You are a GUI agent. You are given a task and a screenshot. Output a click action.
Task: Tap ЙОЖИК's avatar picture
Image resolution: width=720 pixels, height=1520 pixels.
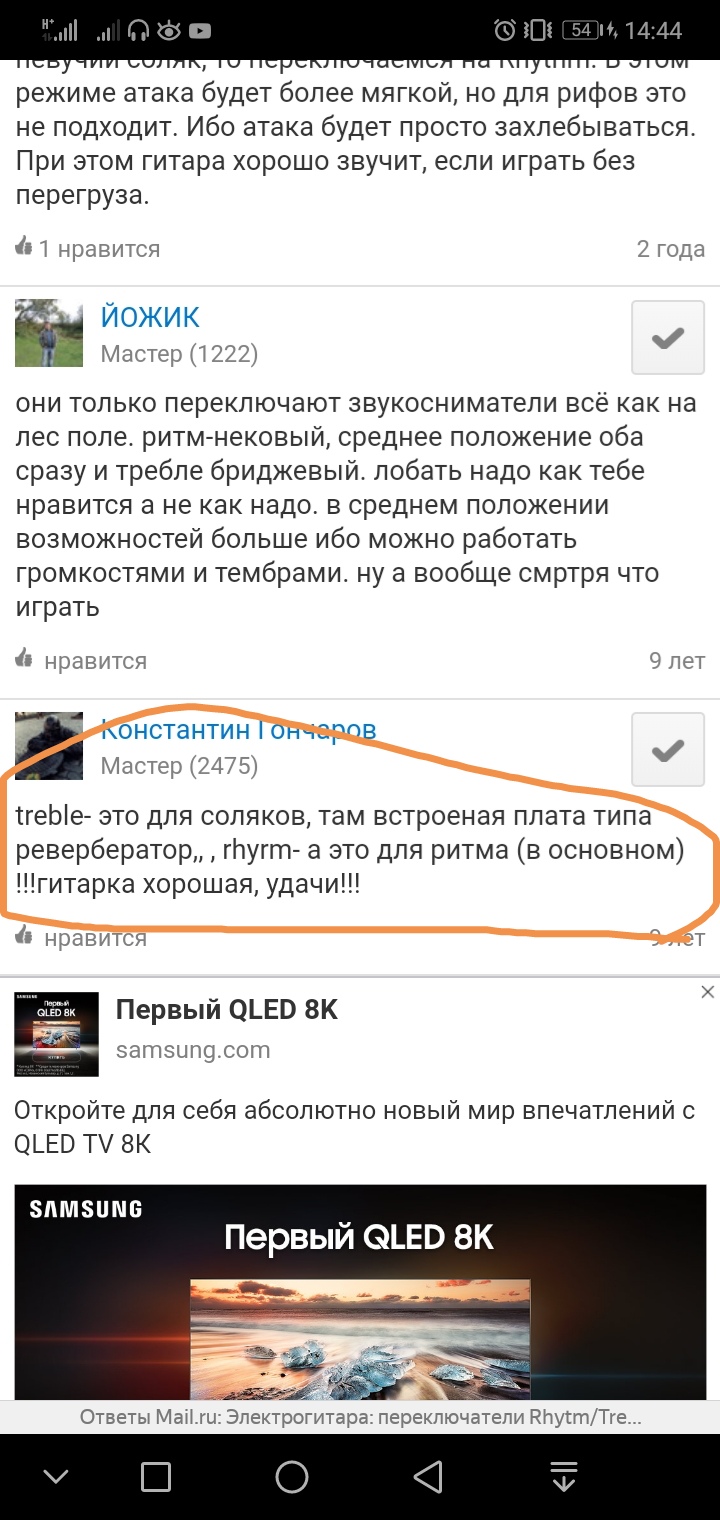pyautogui.click(x=49, y=333)
